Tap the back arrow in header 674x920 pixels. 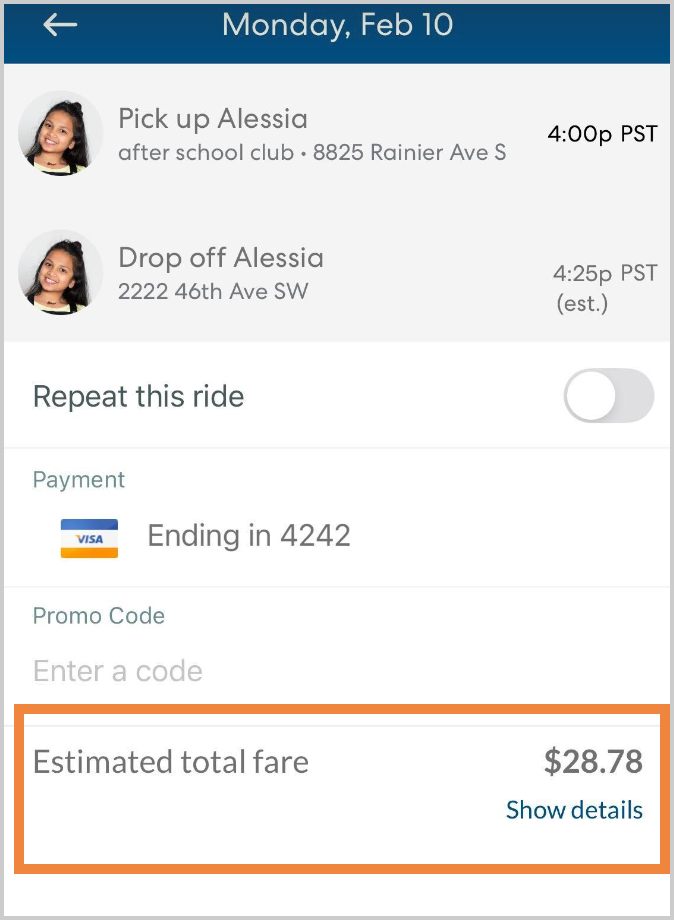60,26
